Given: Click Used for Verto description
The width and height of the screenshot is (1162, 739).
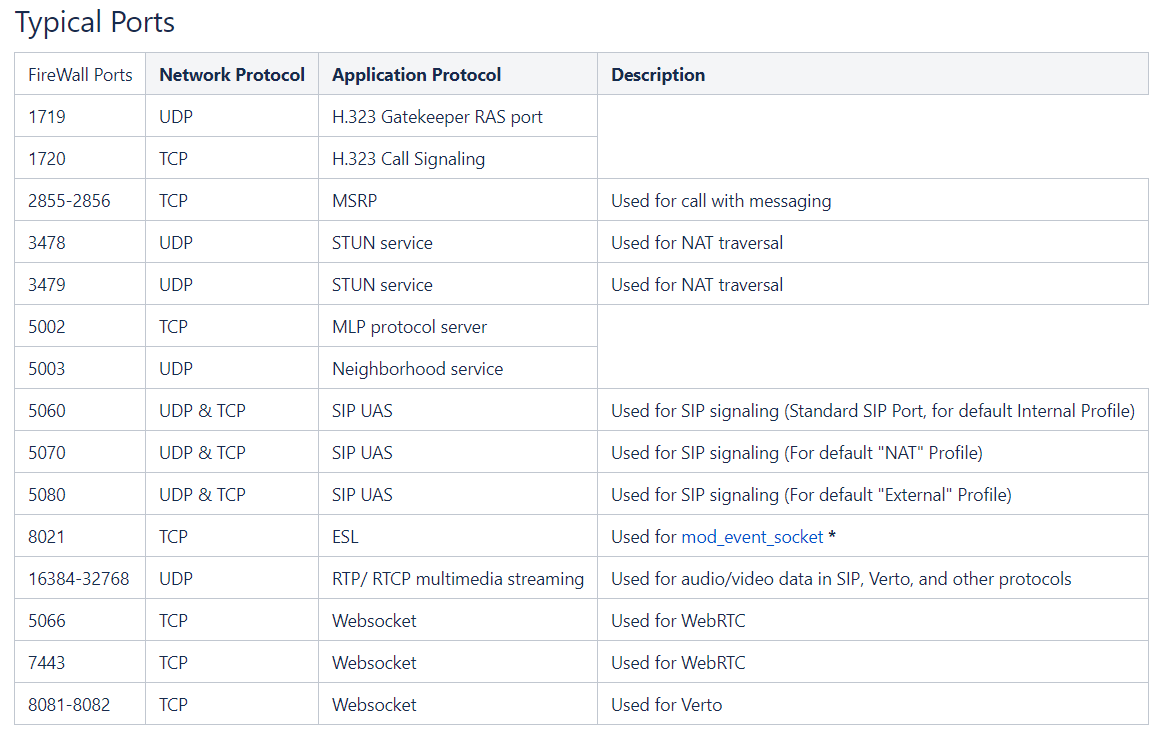Looking at the screenshot, I should (873, 704).
